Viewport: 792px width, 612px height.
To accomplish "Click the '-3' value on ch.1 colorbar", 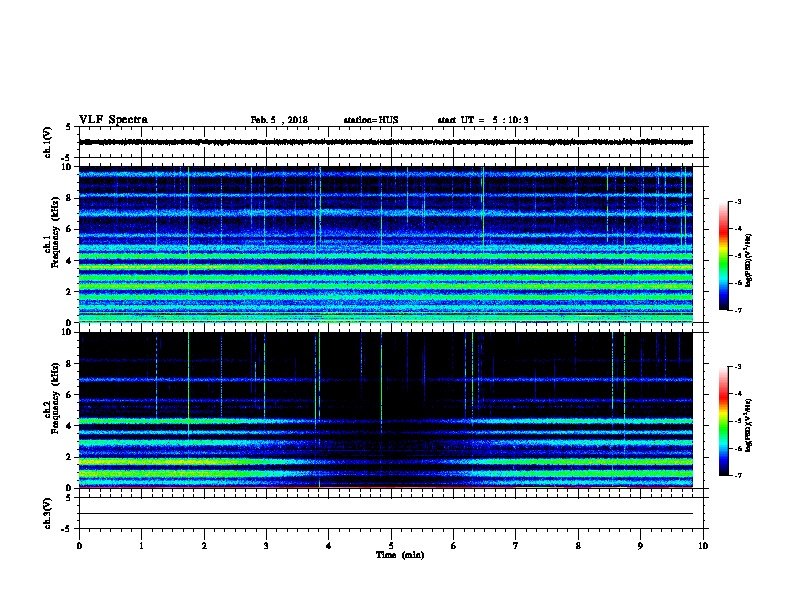I will (737, 201).
